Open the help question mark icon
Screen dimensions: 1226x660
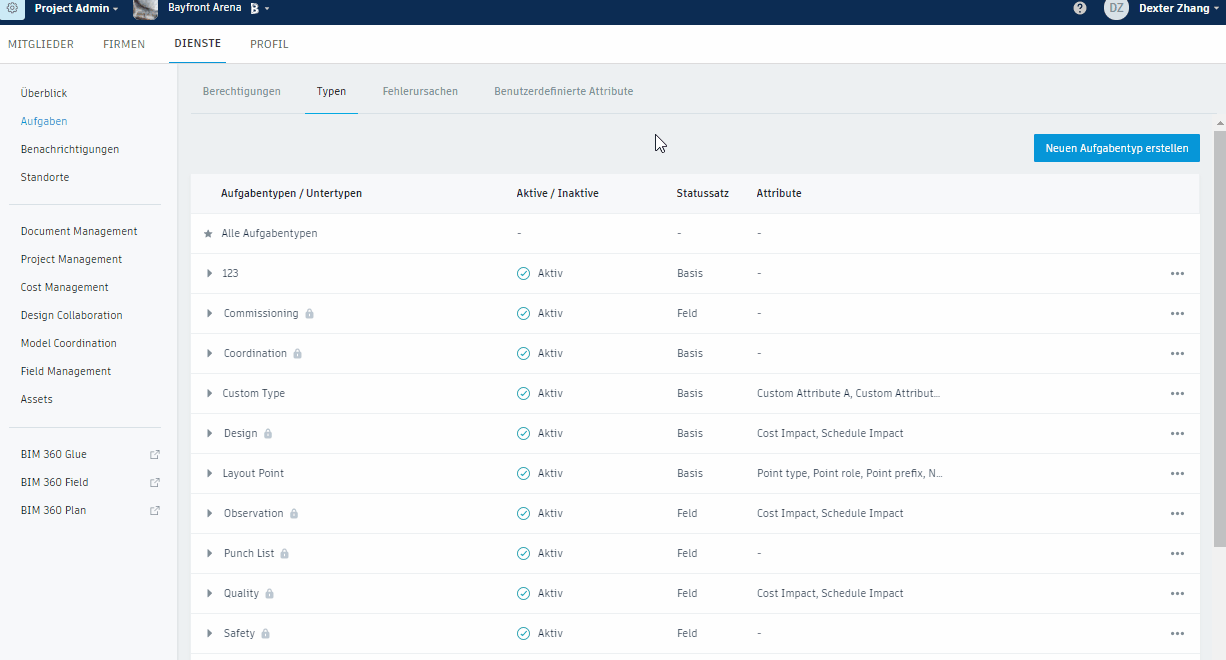tap(1080, 8)
